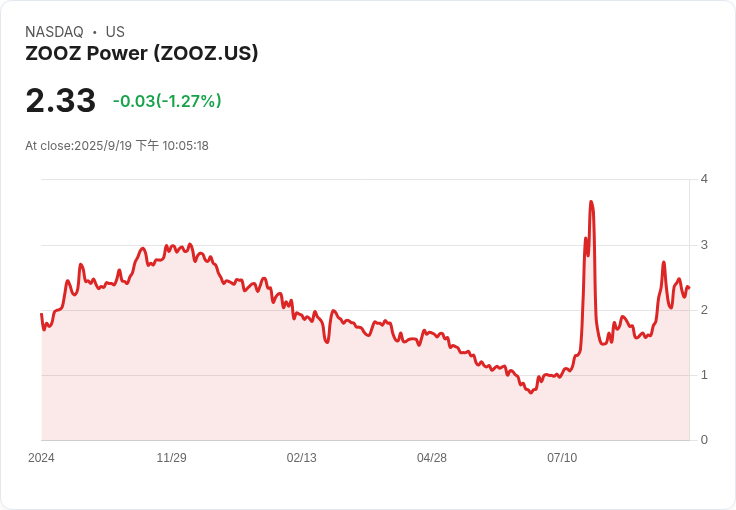Click the current price 2.33
The height and width of the screenshot is (510, 736).
click(61, 100)
